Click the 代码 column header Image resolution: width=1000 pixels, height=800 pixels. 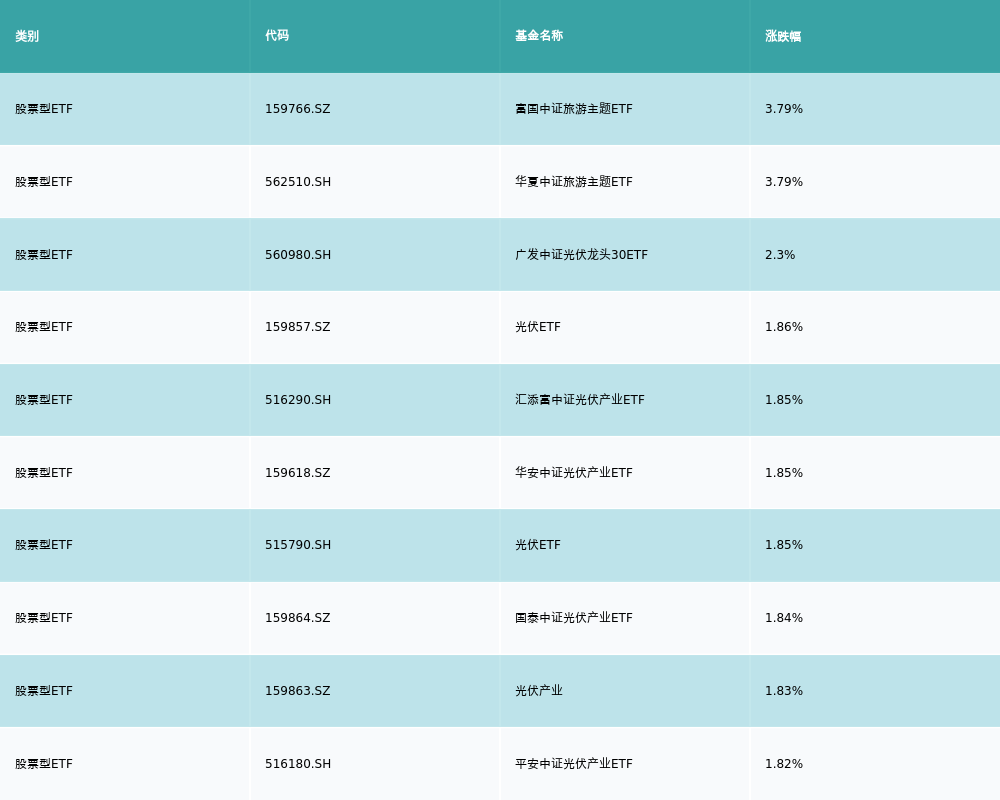(x=275, y=36)
